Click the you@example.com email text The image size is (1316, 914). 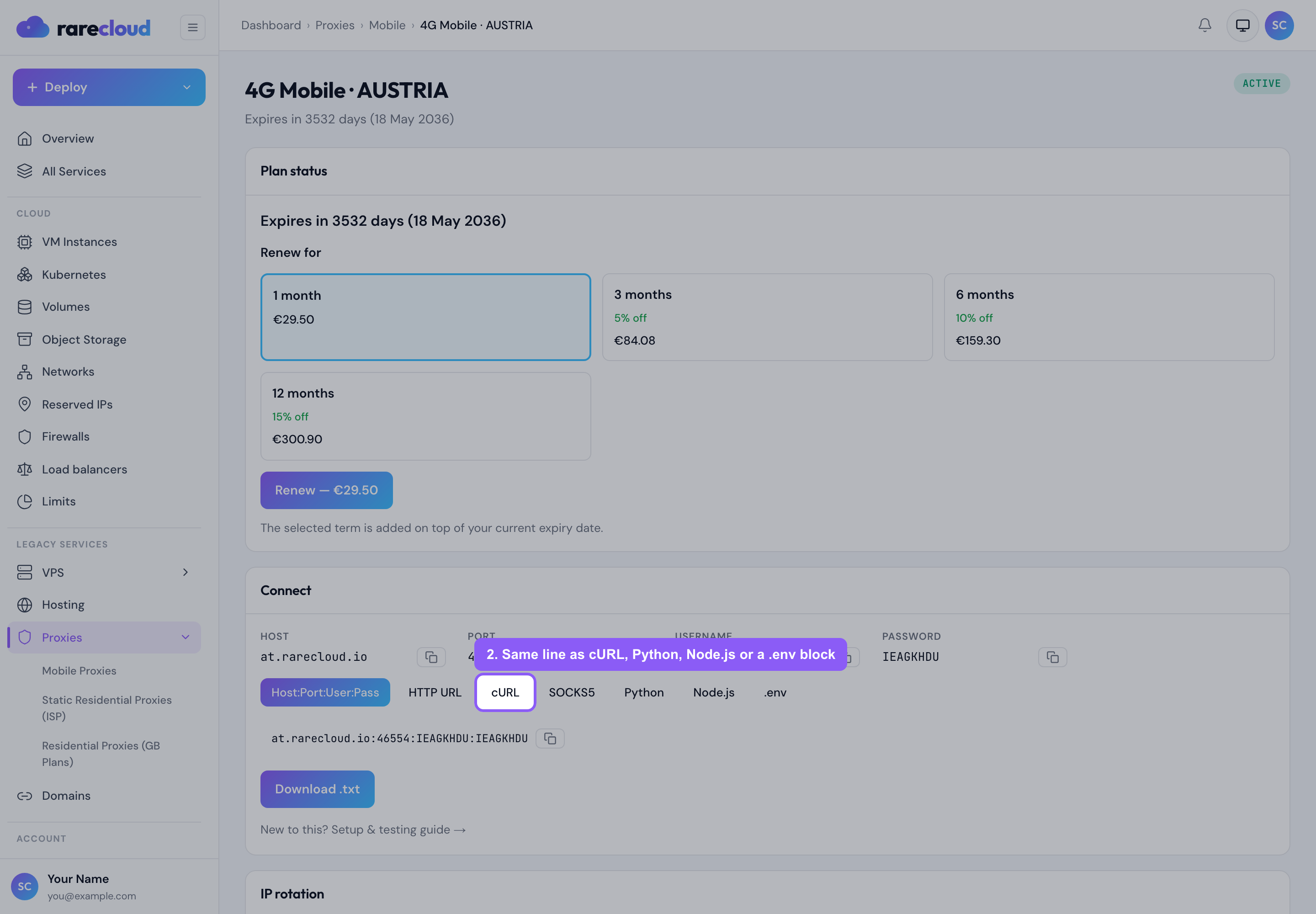[92, 896]
